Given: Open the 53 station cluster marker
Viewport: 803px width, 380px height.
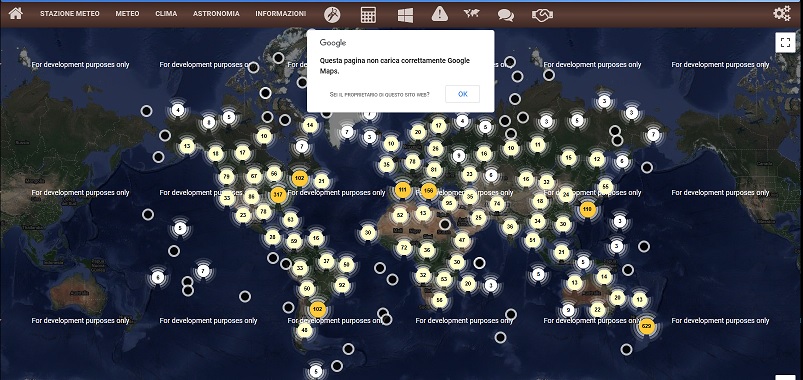Looking at the screenshot, I should tap(444, 280).
